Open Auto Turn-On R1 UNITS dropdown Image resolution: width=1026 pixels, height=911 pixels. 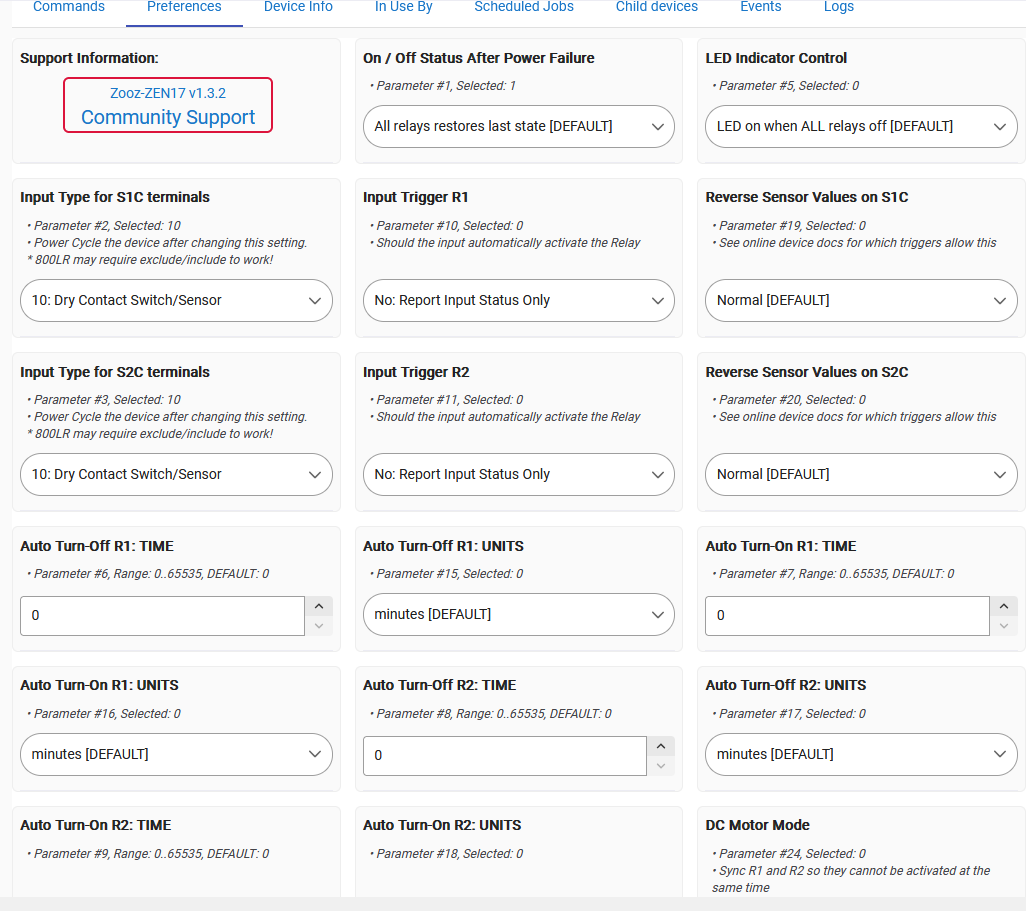[176, 755]
